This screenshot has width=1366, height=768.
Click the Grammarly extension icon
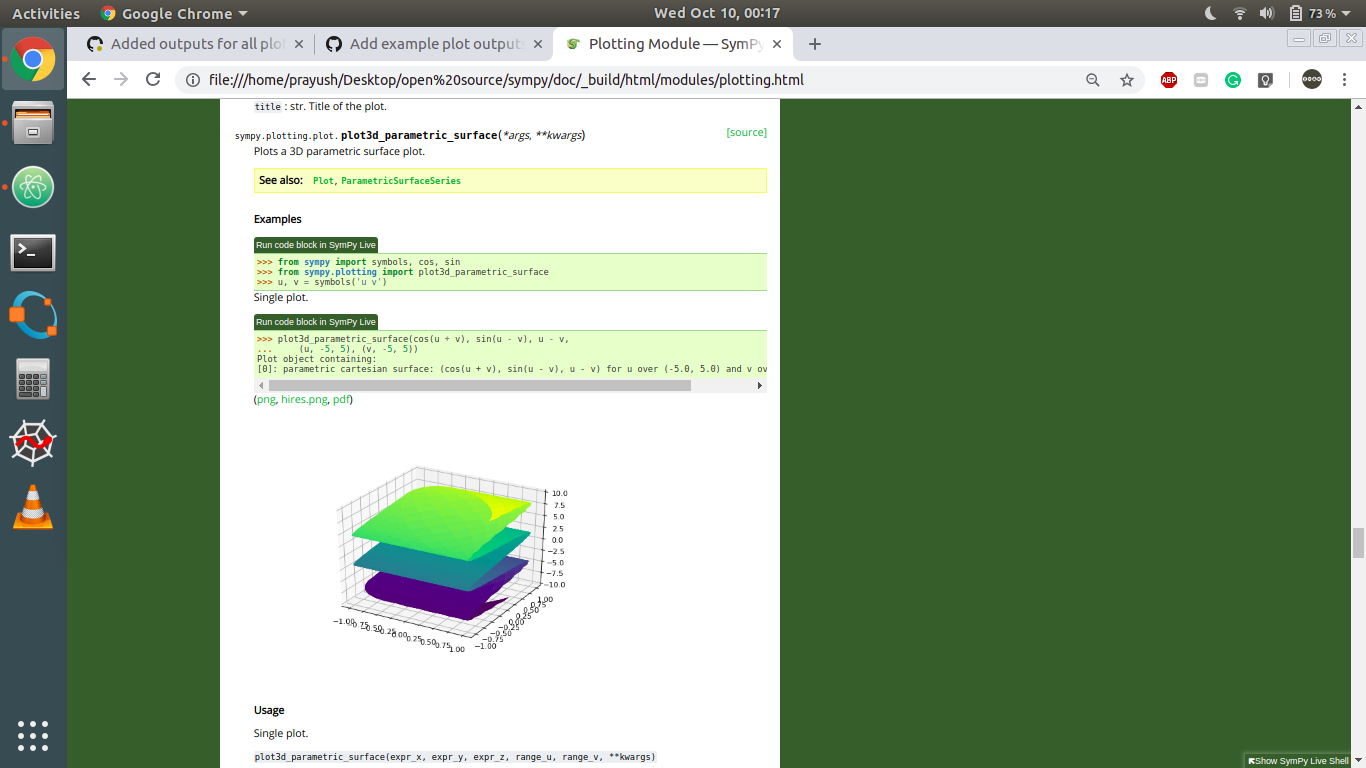[1233, 80]
